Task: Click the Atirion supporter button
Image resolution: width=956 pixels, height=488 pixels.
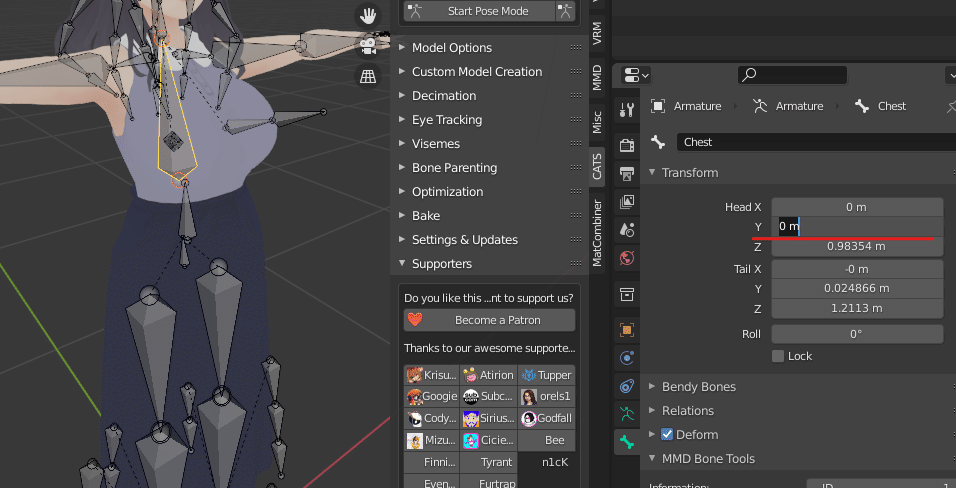Action: (x=489, y=375)
